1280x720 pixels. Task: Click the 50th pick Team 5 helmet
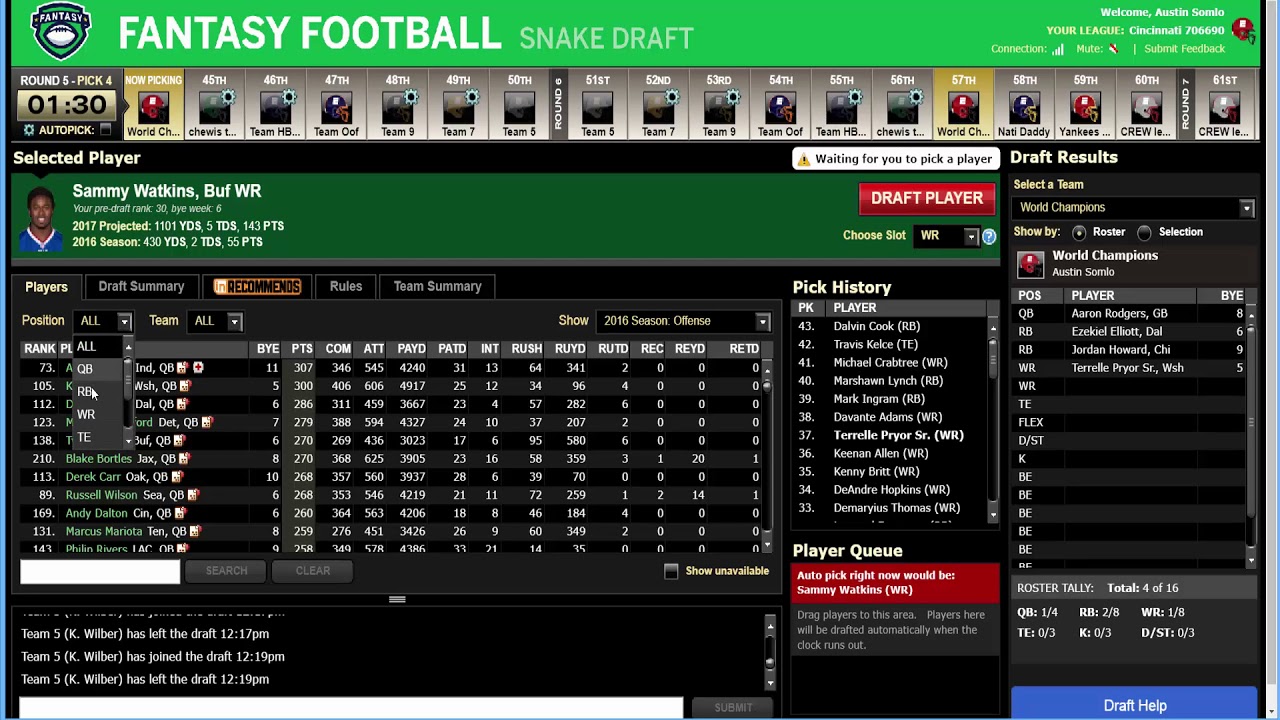519,107
